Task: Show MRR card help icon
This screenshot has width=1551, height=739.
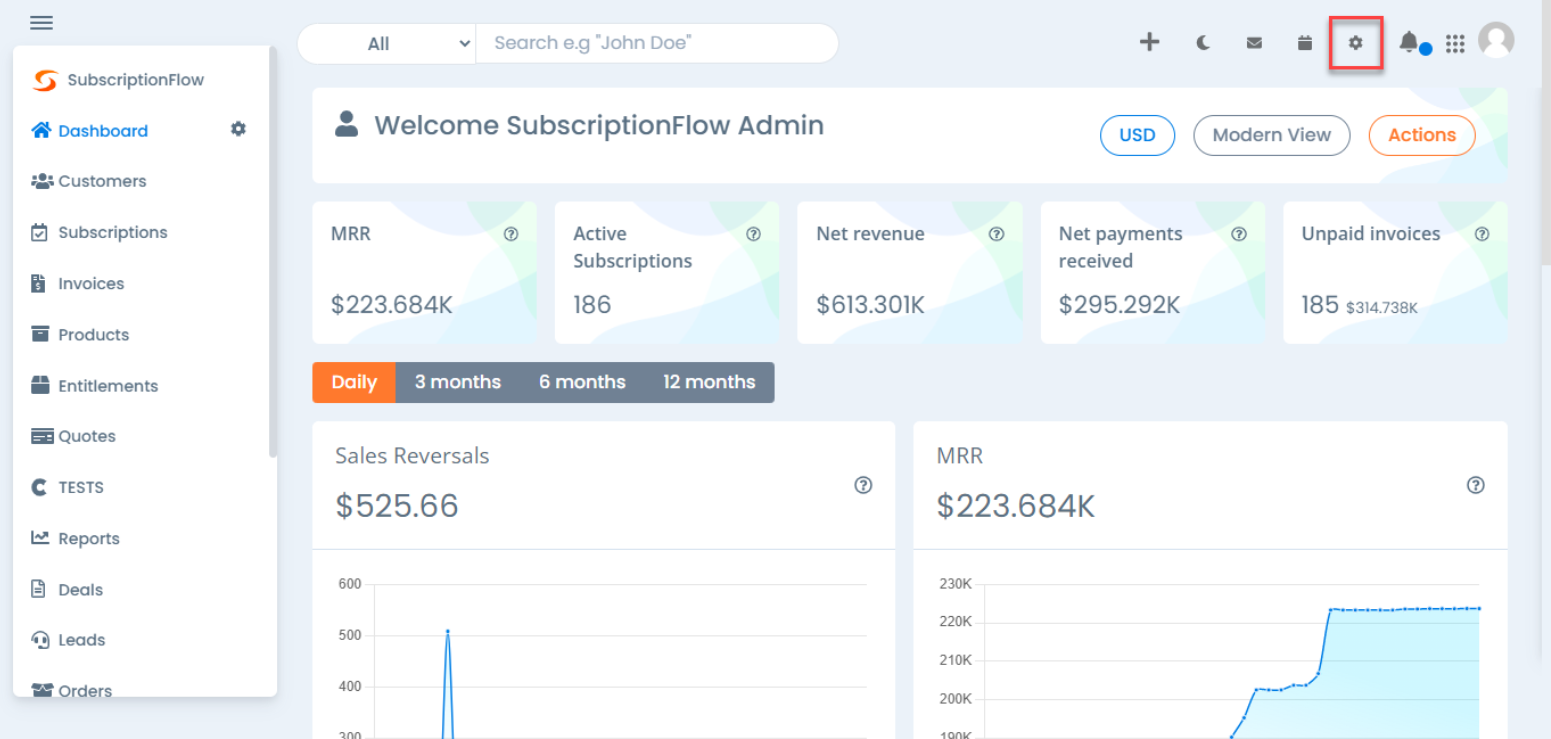Action: click(x=511, y=234)
